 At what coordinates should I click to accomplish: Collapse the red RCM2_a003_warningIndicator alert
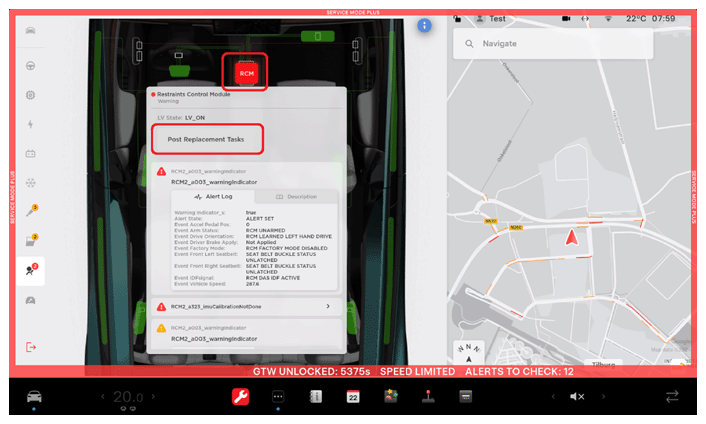click(x=245, y=178)
